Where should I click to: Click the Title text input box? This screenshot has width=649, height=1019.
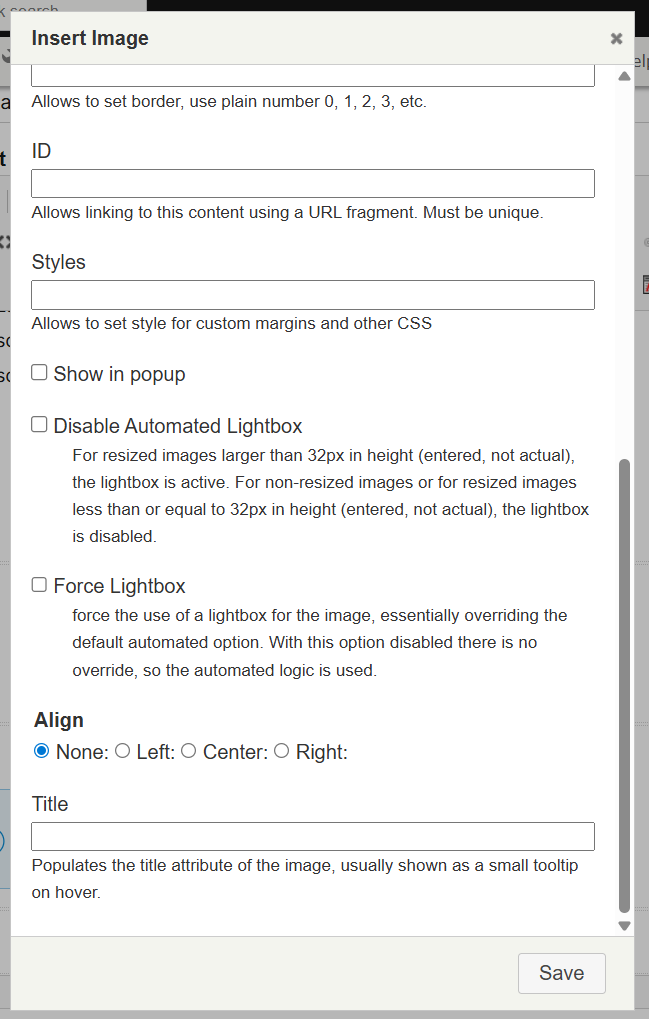click(x=313, y=836)
